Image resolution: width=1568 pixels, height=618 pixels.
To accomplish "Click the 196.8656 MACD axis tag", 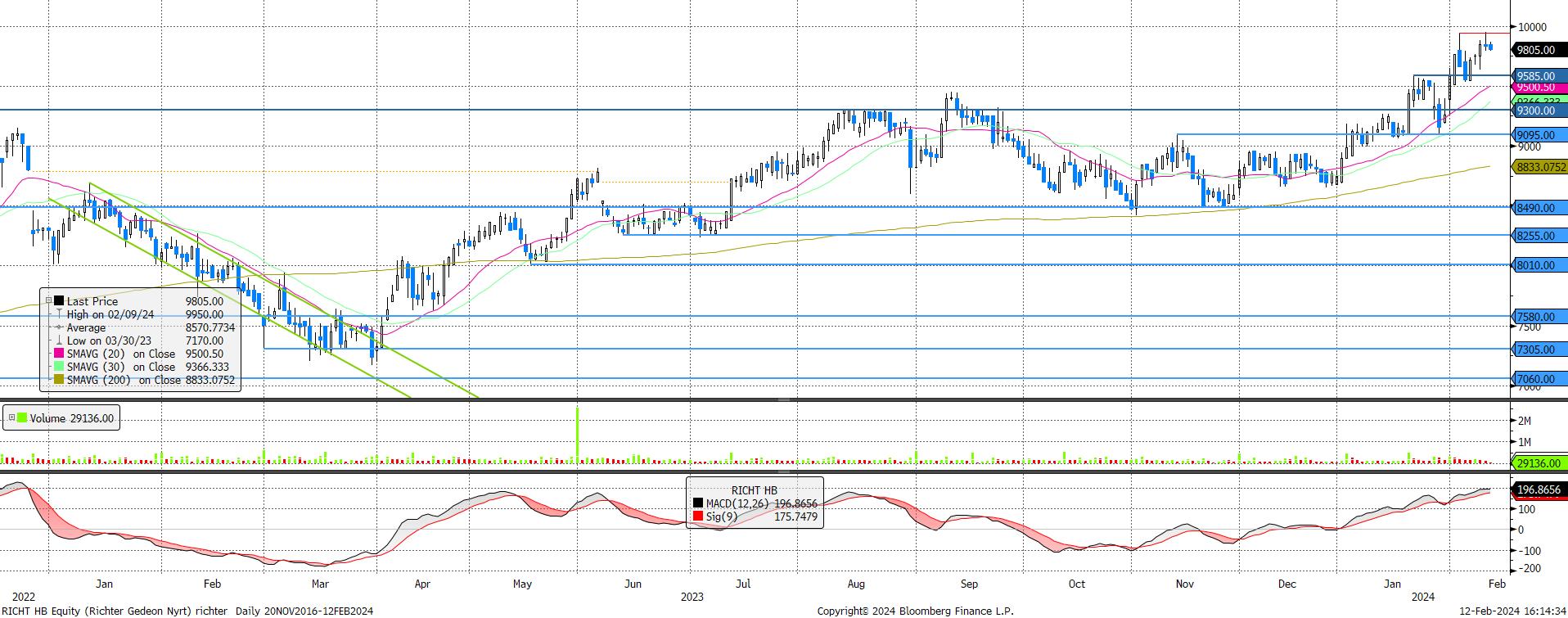I will click(1539, 490).
